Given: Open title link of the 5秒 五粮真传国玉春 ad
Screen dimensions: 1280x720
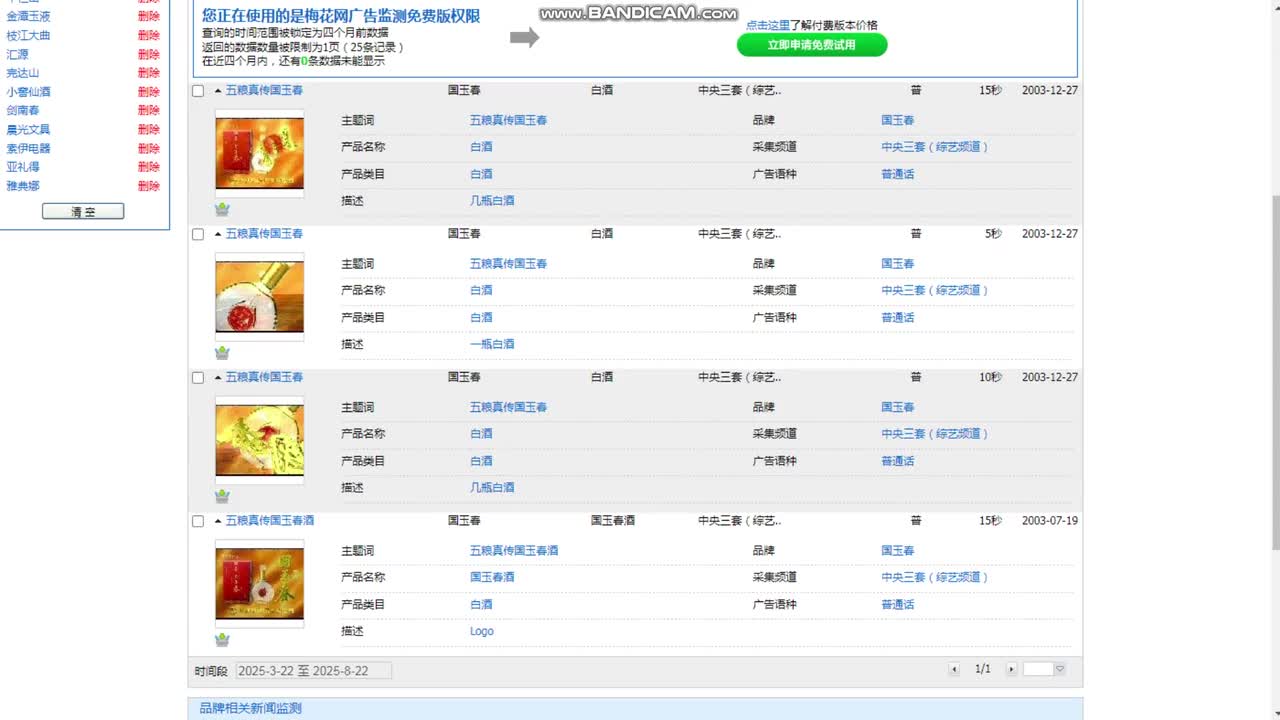Looking at the screenshot, I should coord(264,234).
